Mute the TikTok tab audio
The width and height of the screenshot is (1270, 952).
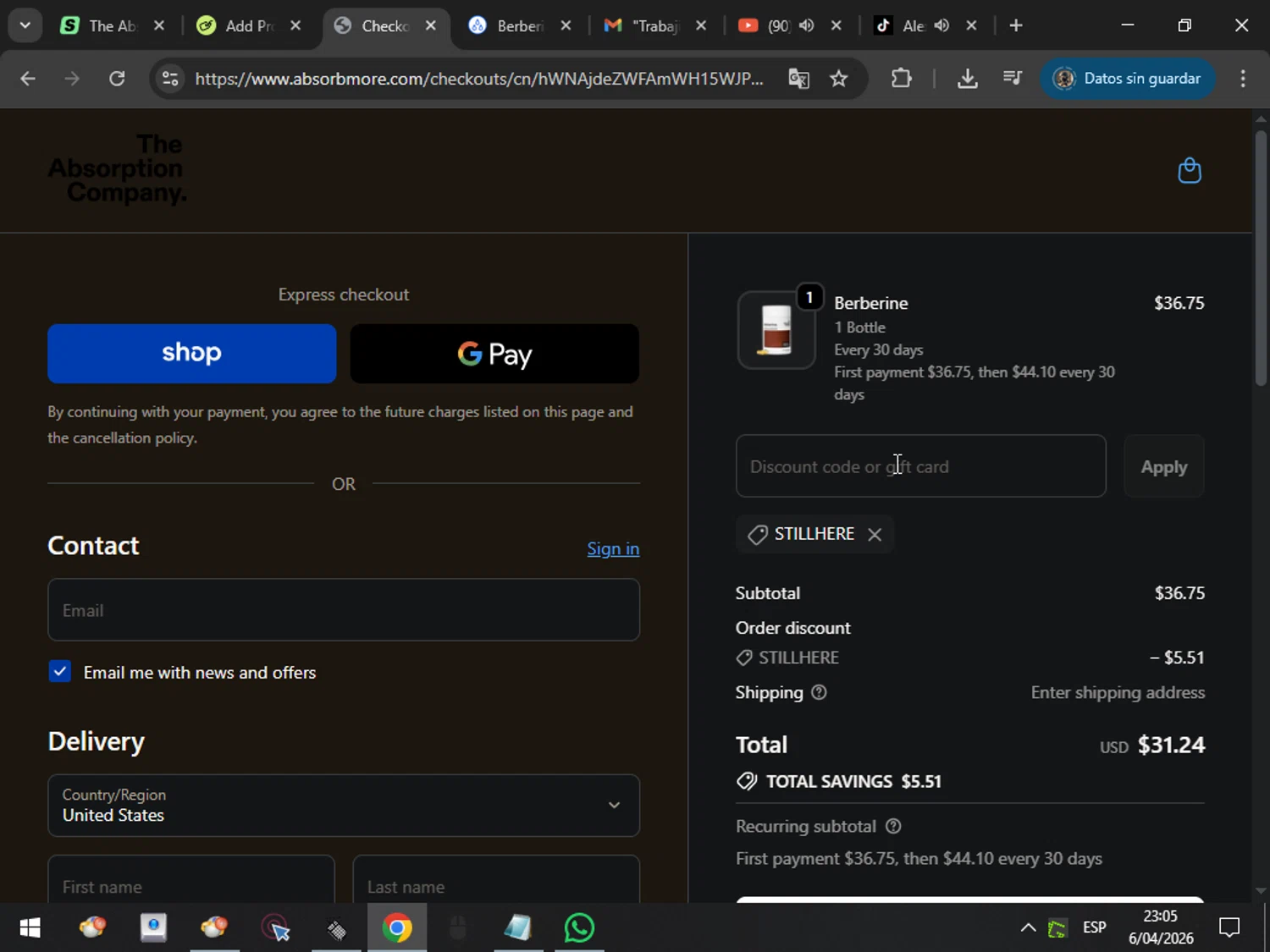click(941, 25)
